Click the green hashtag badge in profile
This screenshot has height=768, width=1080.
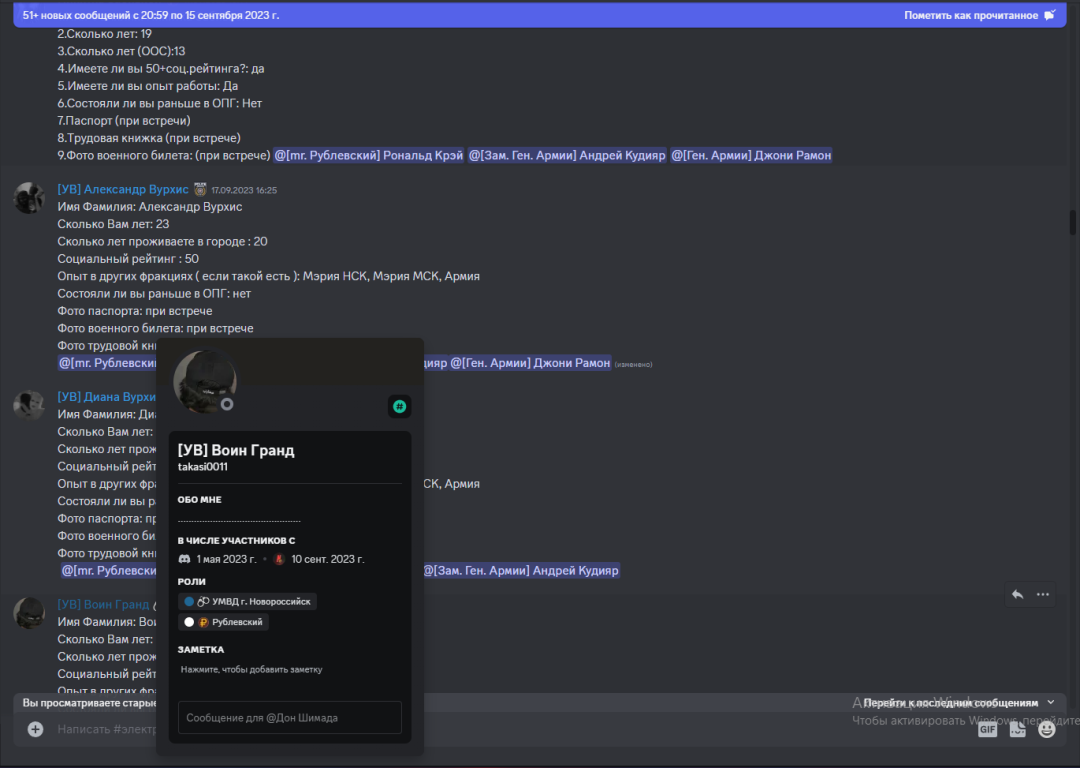[399, 406]
